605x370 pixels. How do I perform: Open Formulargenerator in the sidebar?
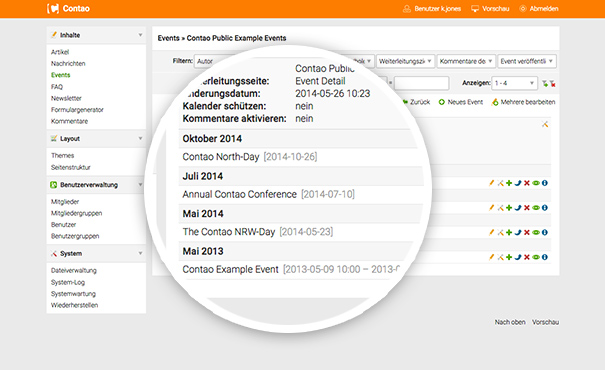[77, 110]
